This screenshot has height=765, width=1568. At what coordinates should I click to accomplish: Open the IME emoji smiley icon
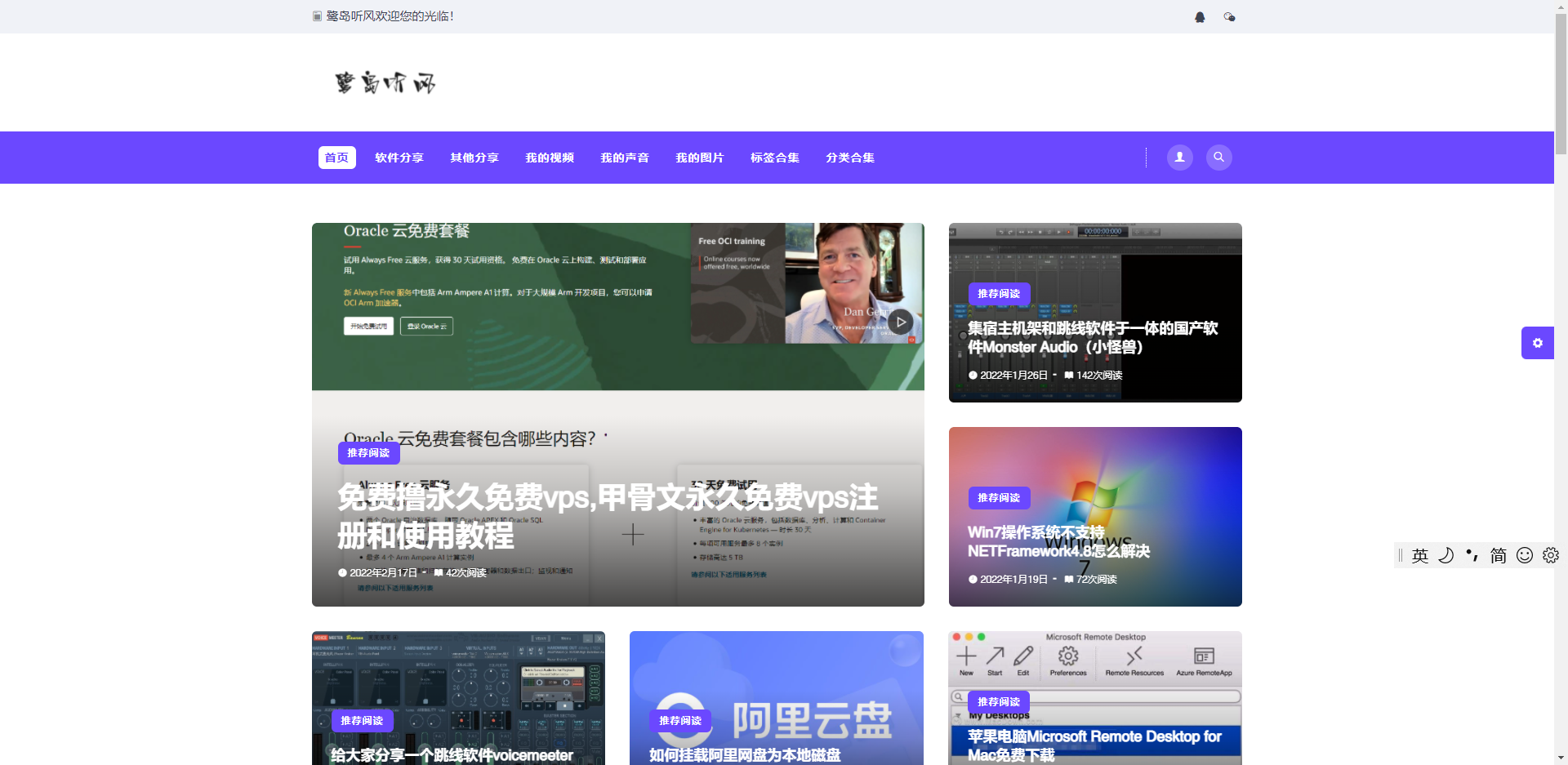[x=1524, y=556]
